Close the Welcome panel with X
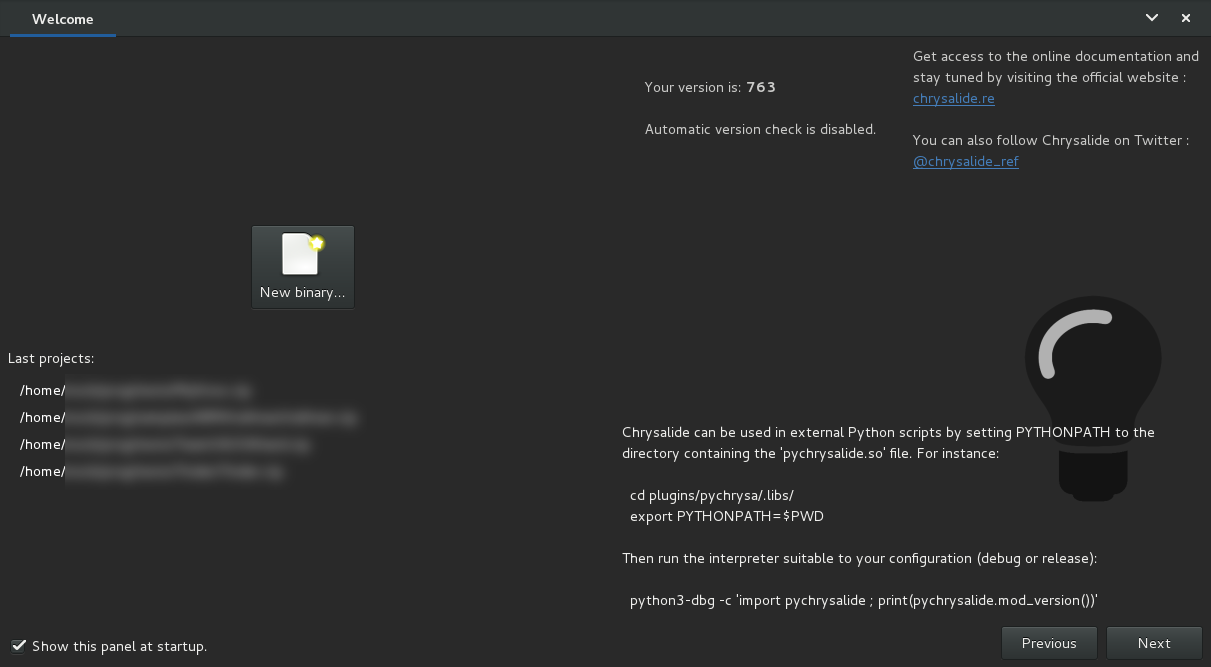Viewport: 1211px width, 667px height. [x=1186, y=18]
